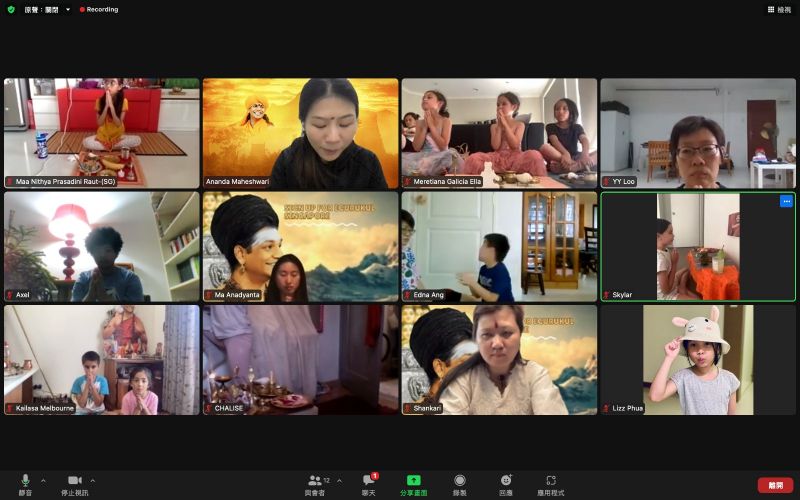Image resolution: width=800 pixels, height=500 pixels.
Task: Expand the arrow next to participants count
Action: pyautogui.click(x=339, y=481)
